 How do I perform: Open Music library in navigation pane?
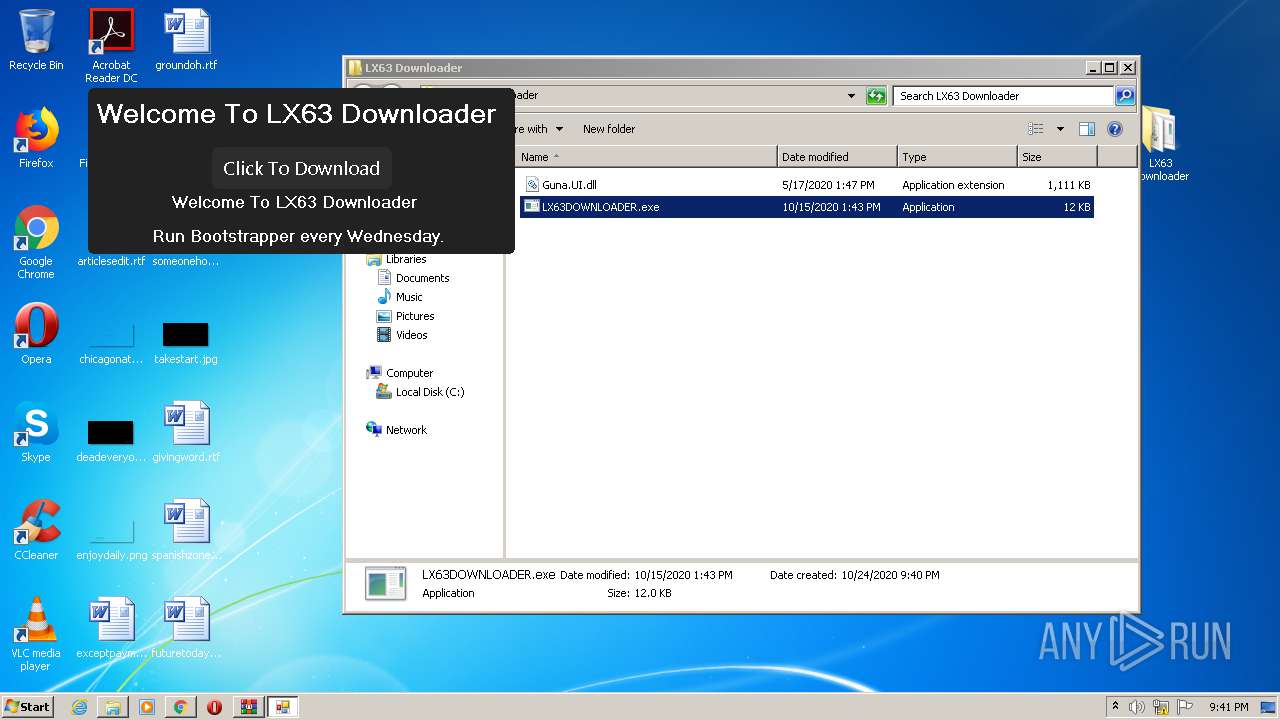400,297
